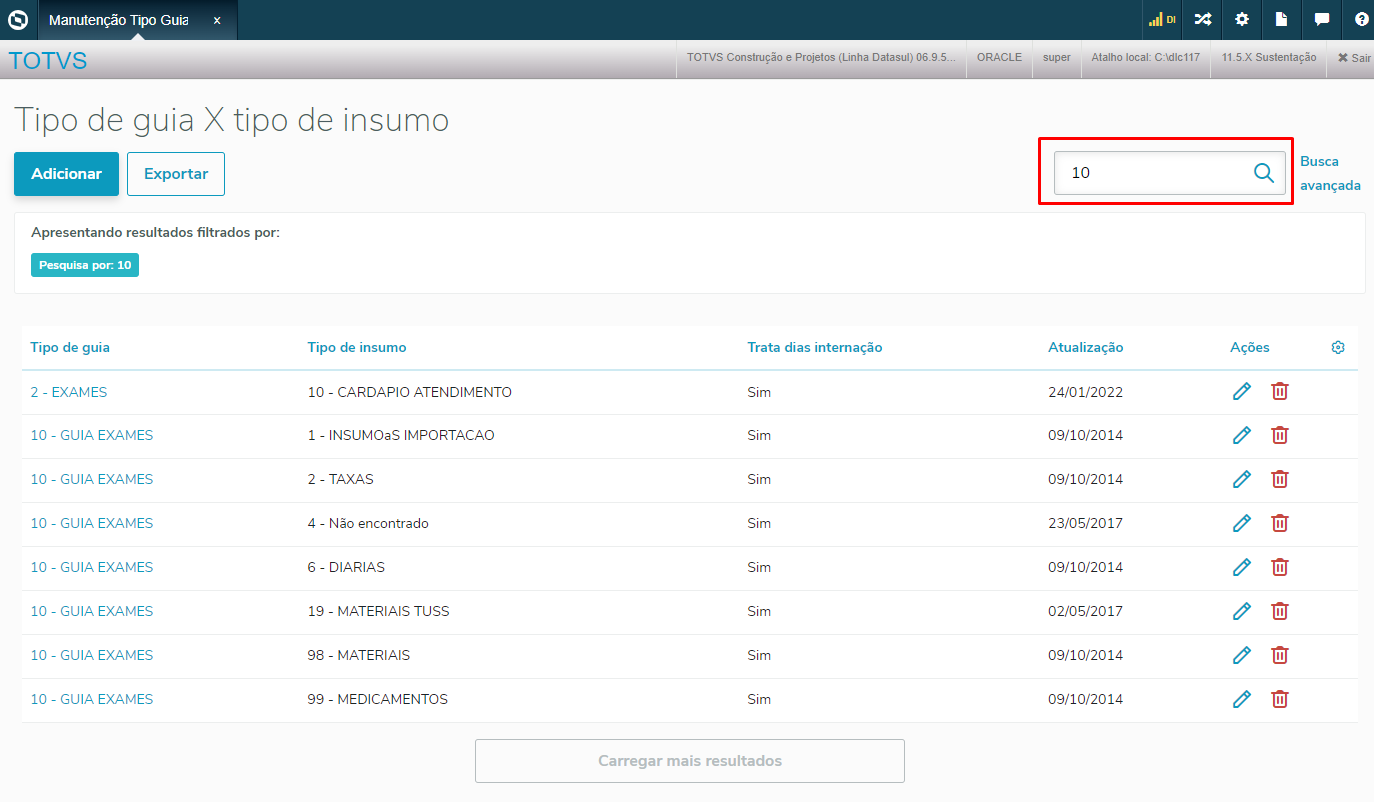Click the Pesquisa por: 10 filter tag
Screen dimensions: 1374x802
pyautogui.click(x=85, y=265)
